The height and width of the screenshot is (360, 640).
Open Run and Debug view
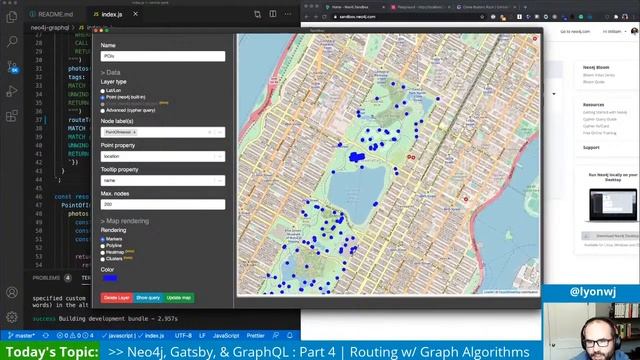[x=12, y=91]
